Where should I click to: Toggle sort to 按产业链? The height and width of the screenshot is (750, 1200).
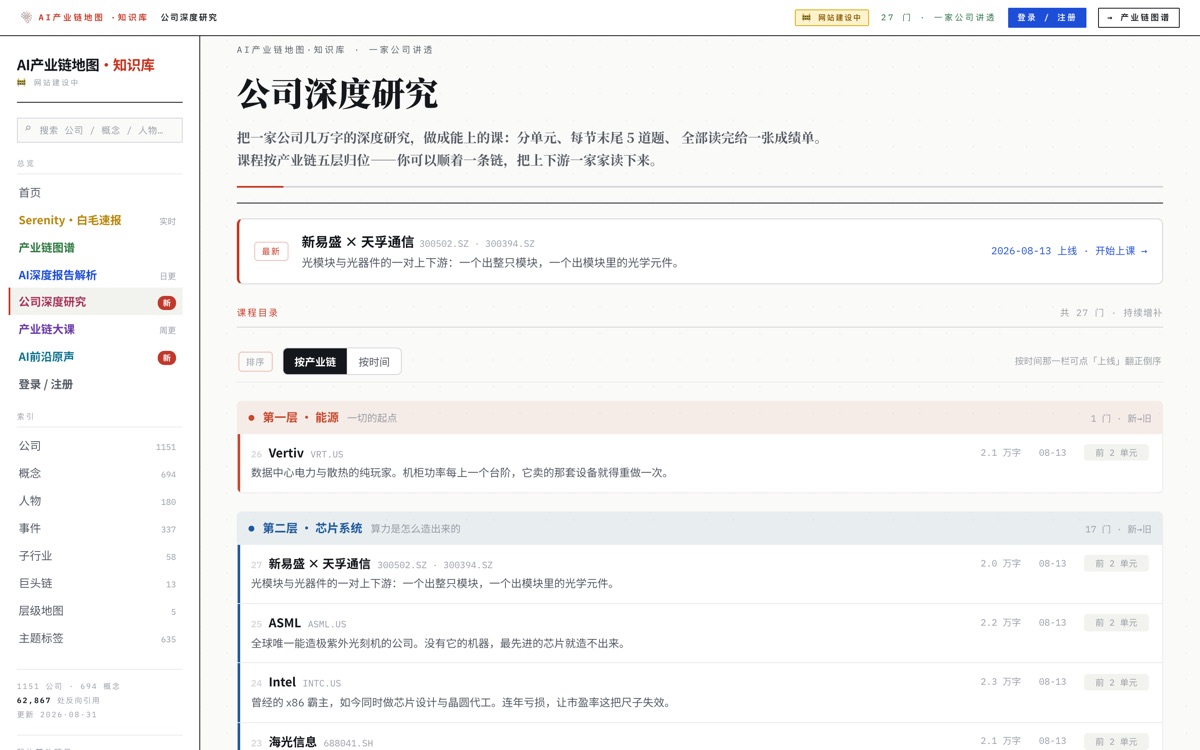click(315, 361)
